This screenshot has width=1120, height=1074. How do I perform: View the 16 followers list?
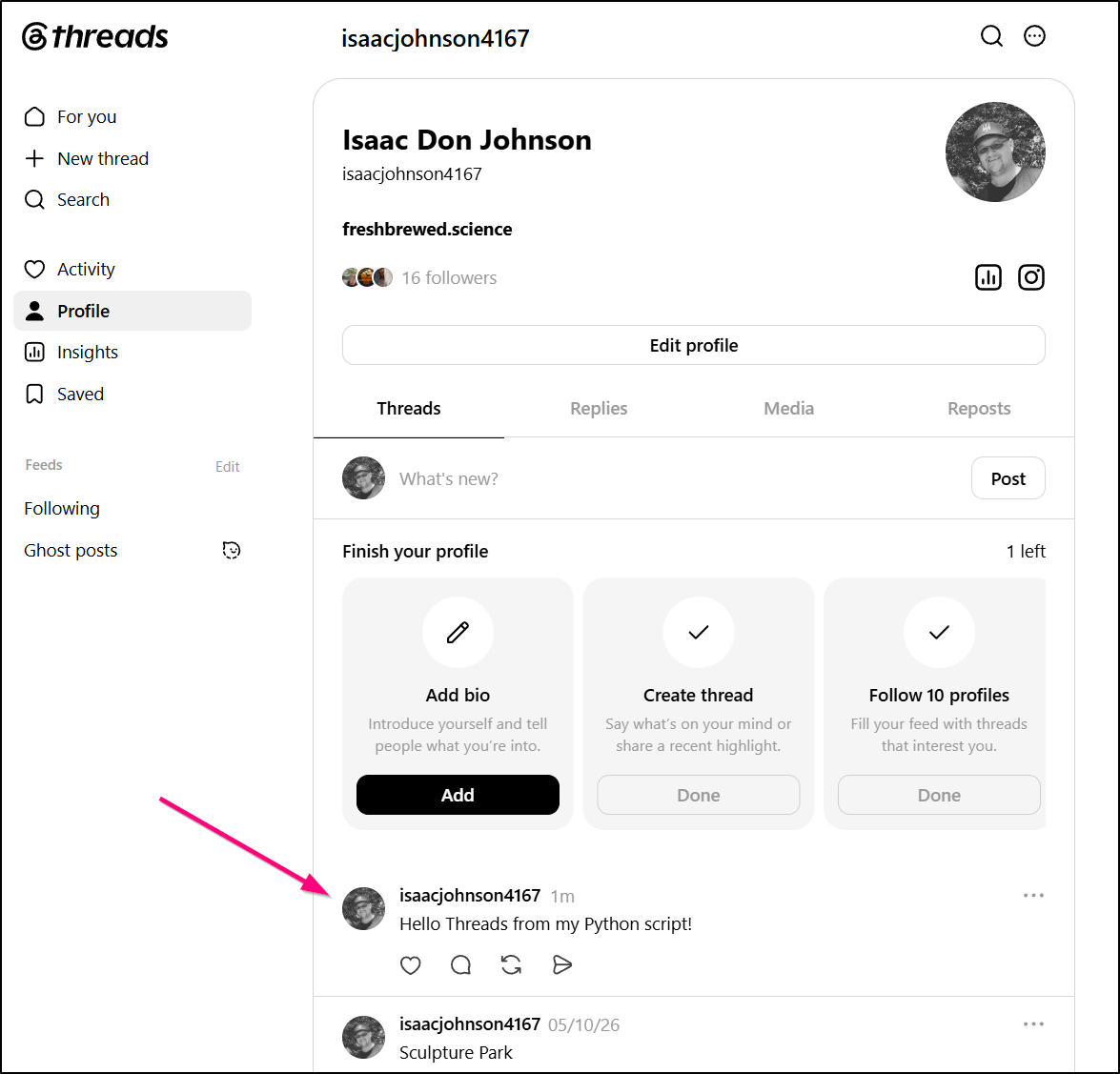point(449,277)
